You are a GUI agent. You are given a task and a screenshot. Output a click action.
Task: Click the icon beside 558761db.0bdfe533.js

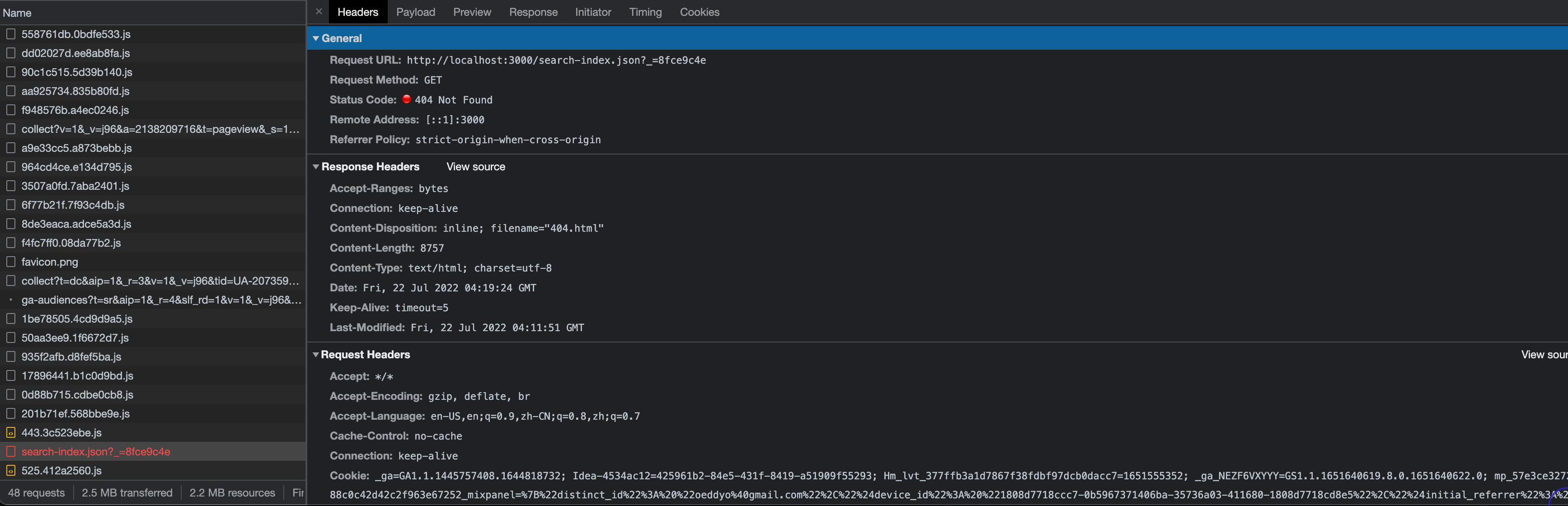coord(11,34)
